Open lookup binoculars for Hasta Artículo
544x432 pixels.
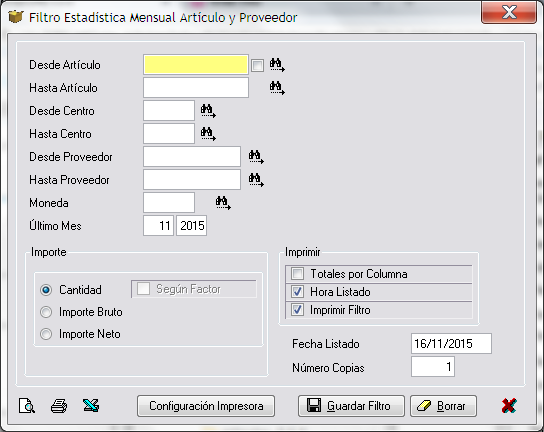point(277,88)
